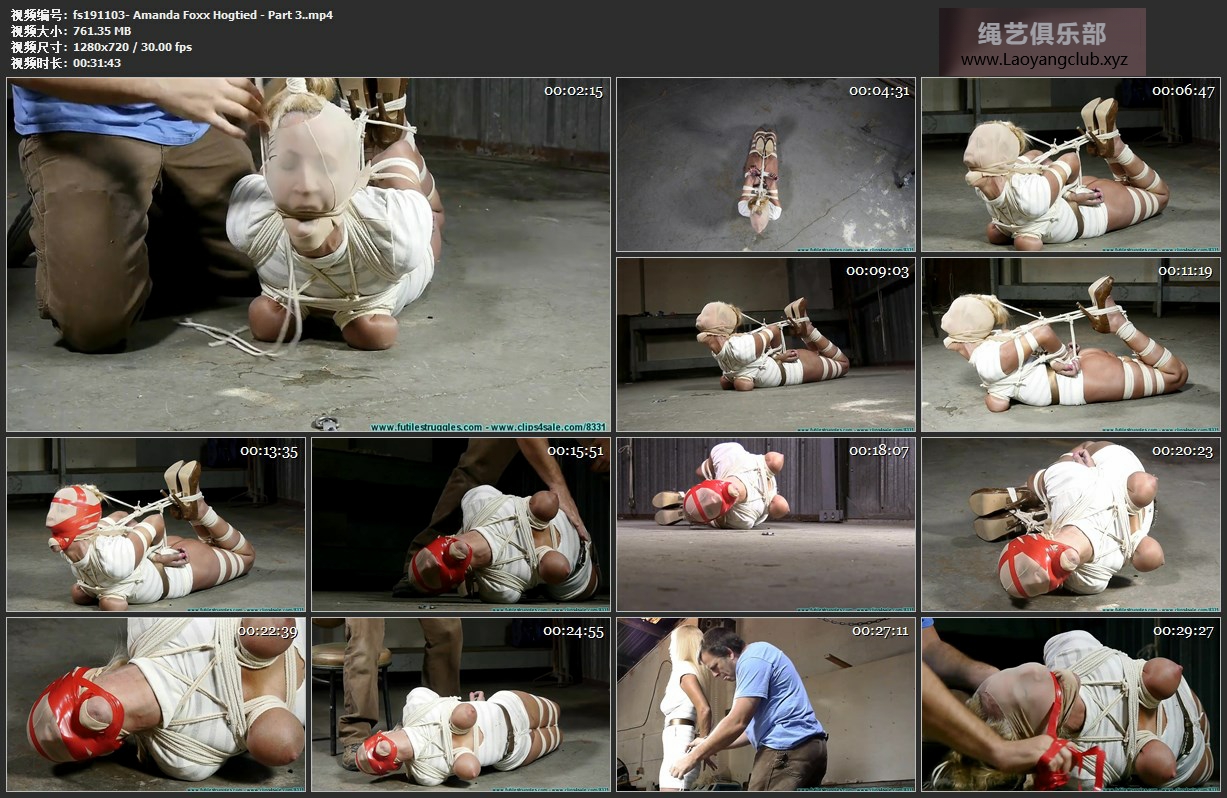Image resolution: width=1227 pixels, height=798 pixels.
Task: Click the frame marked 00:27:11
Action: 765,704
